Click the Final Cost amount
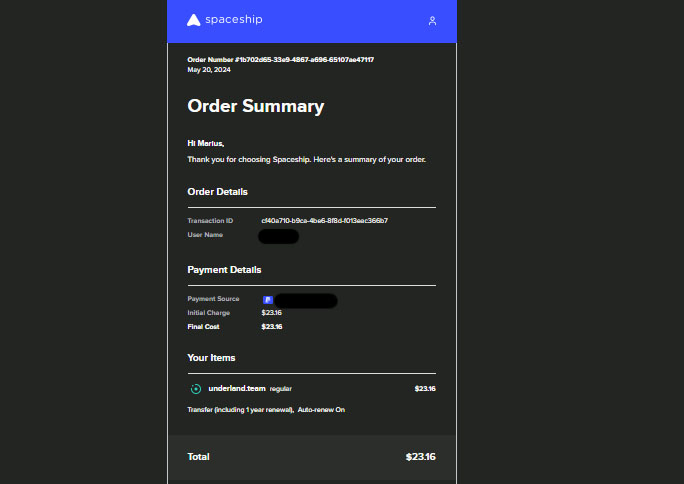The image size is (684, 484). [272, 327]
